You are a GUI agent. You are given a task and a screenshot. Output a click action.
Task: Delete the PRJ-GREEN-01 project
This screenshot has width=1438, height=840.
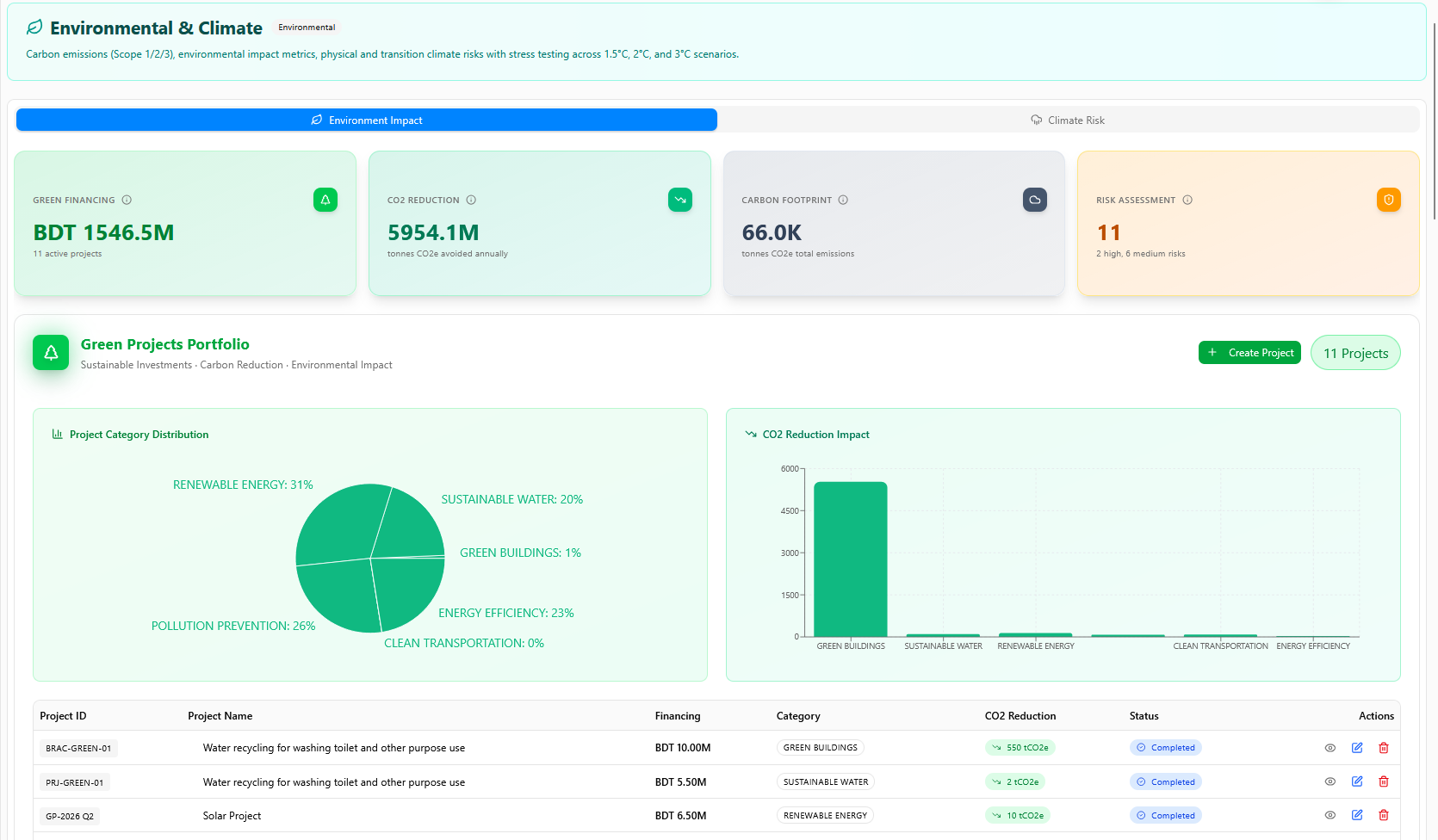point(1384,781)
